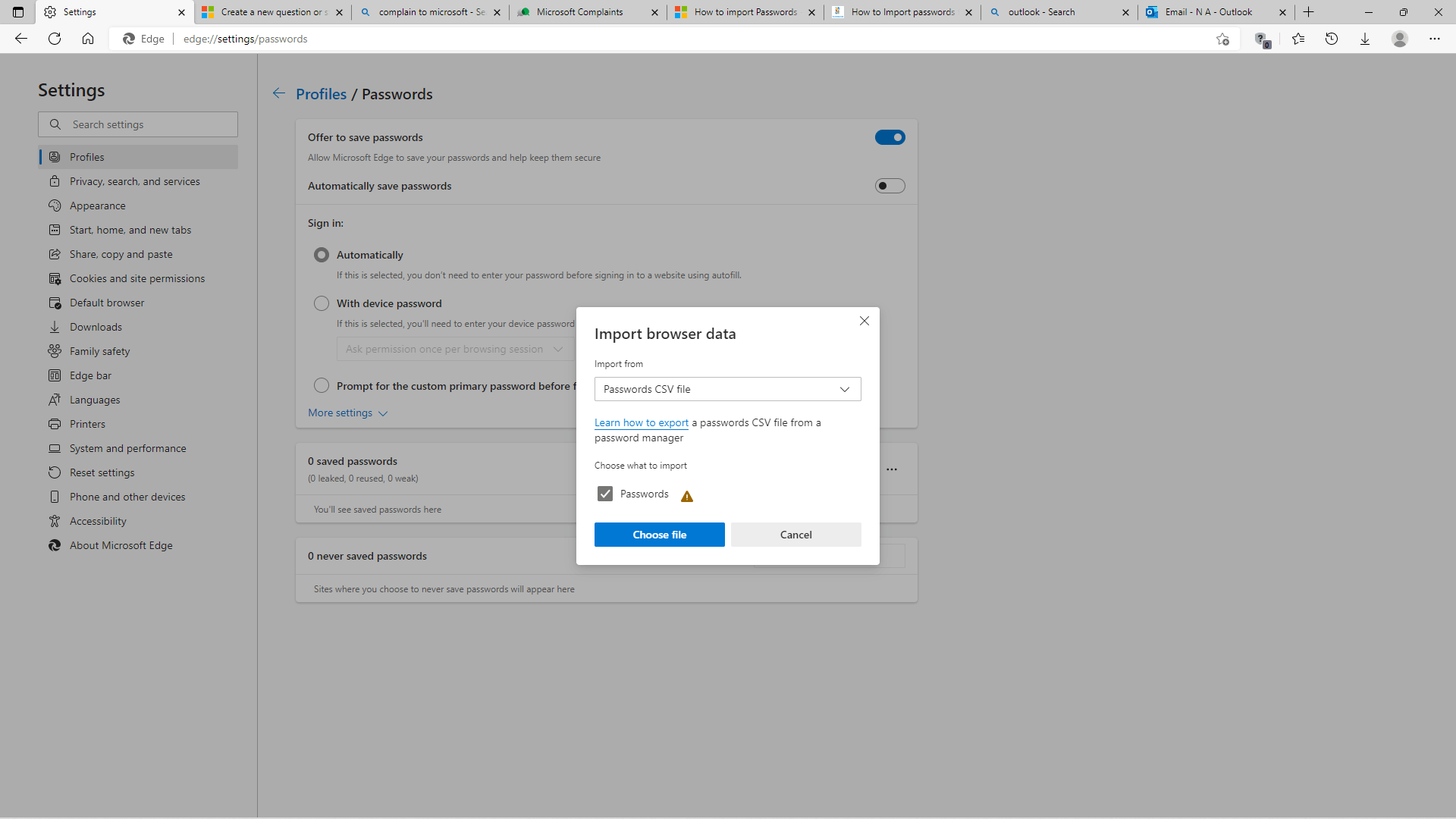Open the profile avatar icon

tap(1400, 39)
